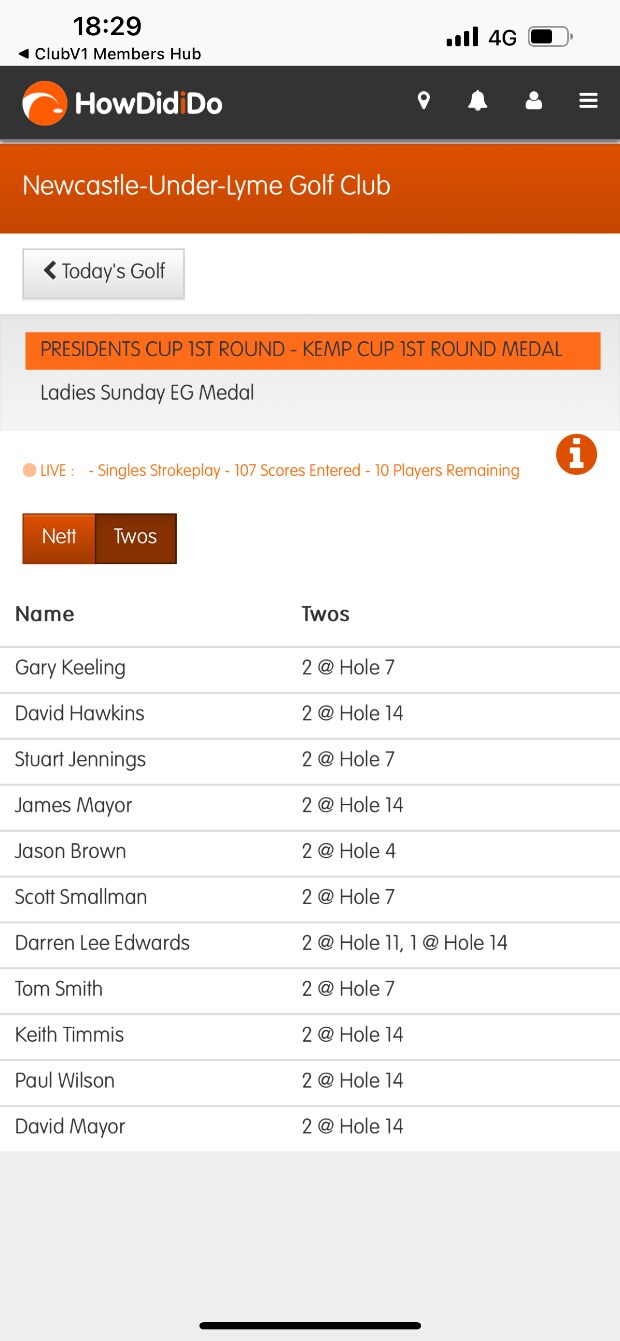Tap the Twos column header
Screen dimensions: 620x1341
coord(325,614)
